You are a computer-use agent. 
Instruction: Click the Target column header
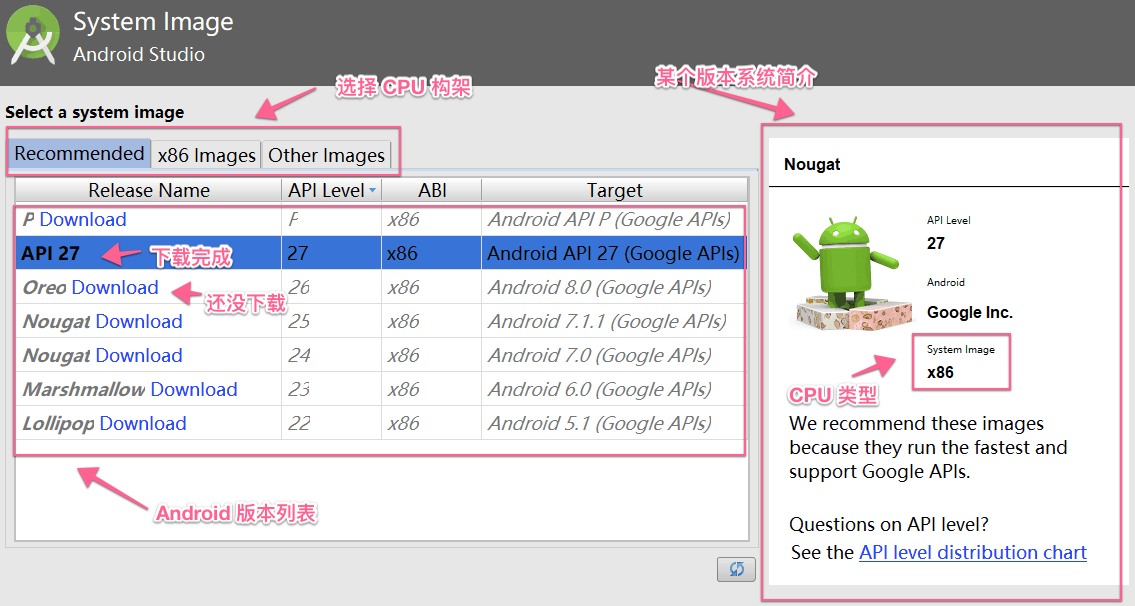(x=615, y=190)
